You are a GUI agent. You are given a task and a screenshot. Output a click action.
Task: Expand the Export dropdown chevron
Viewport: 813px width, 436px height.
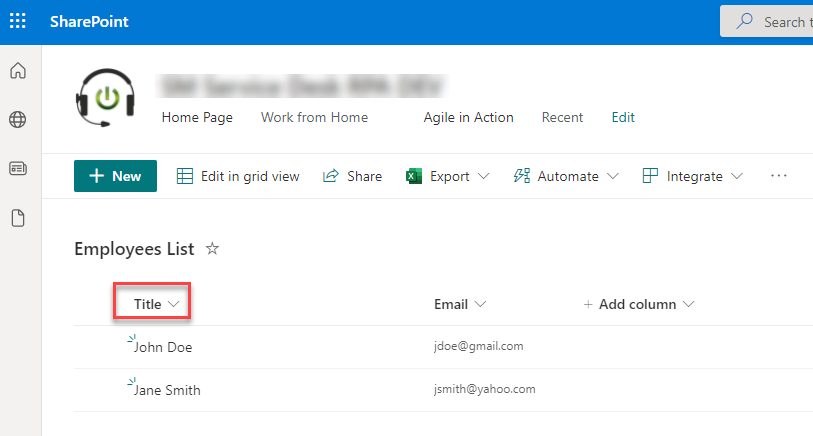483,176
